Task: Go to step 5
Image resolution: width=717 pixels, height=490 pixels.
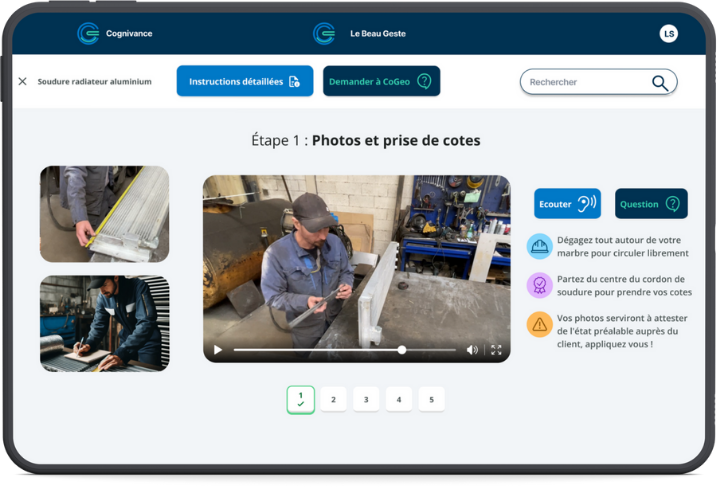Action: [x=431, y=399]
